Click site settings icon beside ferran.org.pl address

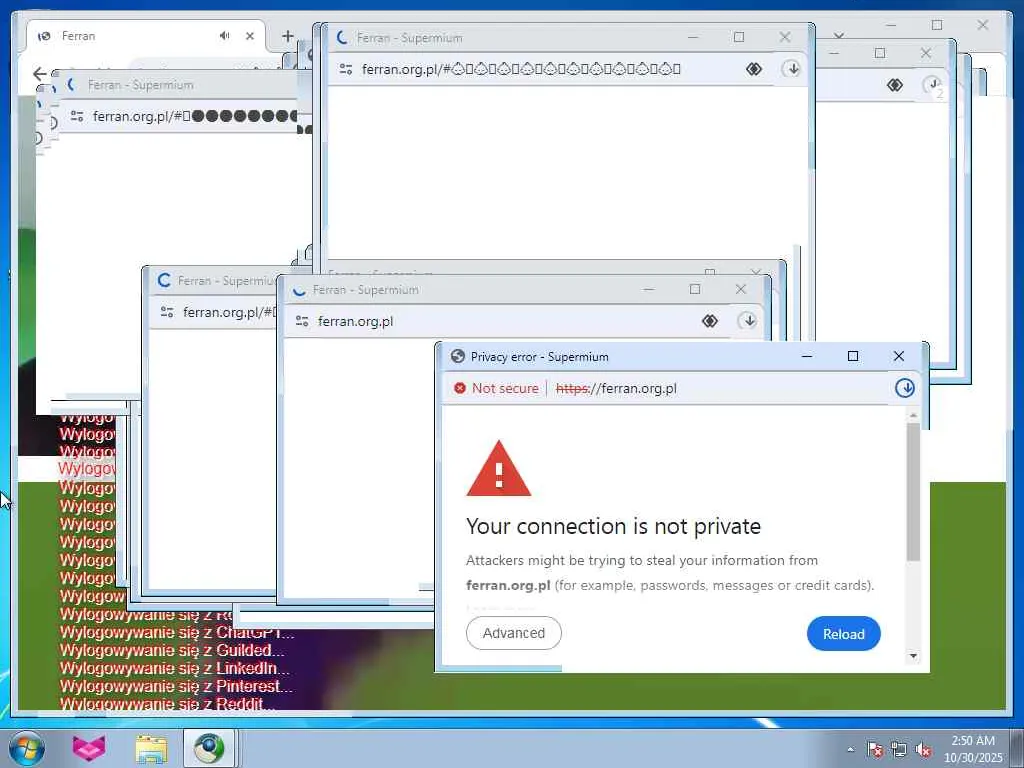tap(302, 321)
